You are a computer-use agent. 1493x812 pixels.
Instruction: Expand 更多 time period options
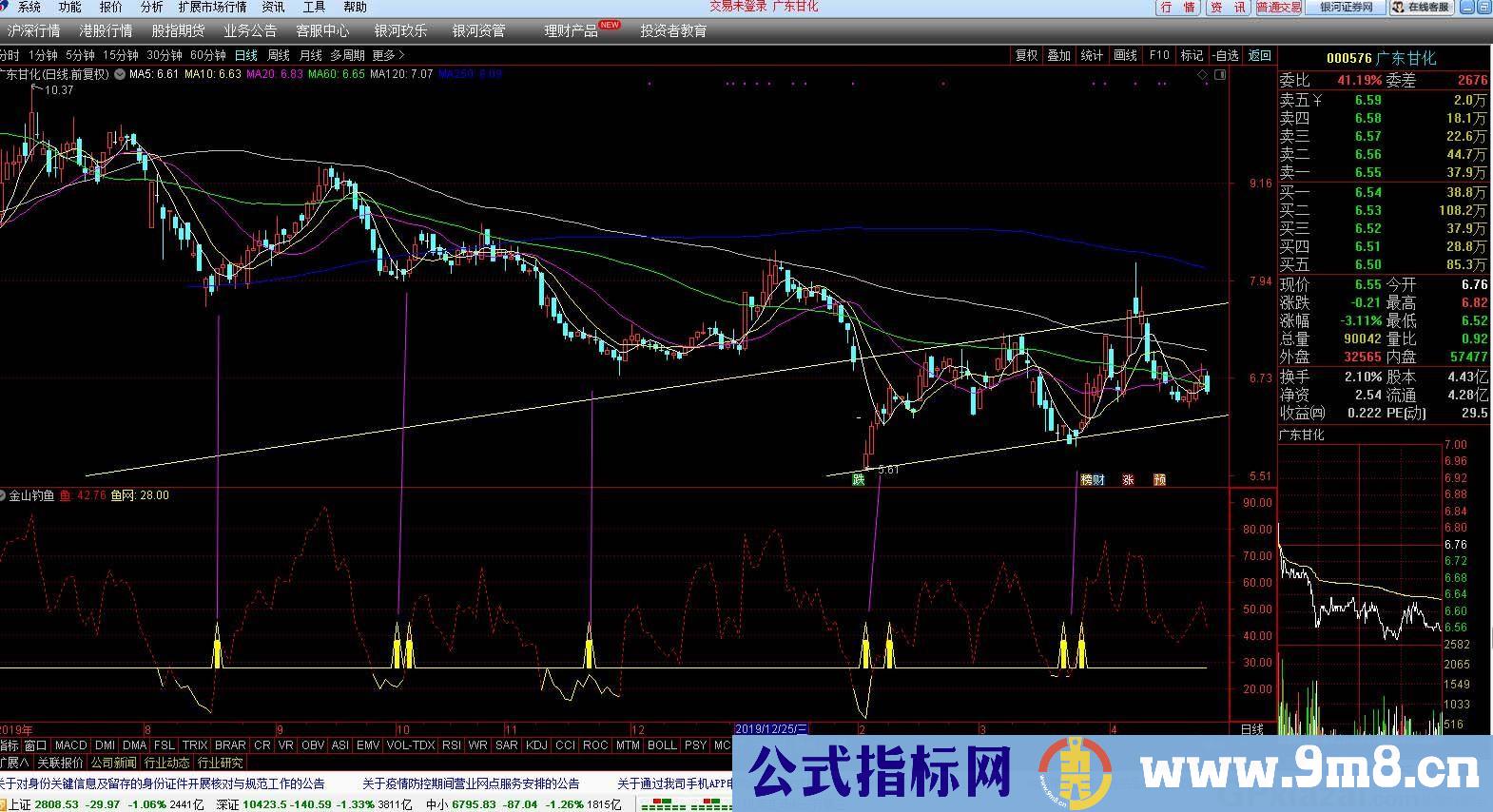click(x=383, y=55)
